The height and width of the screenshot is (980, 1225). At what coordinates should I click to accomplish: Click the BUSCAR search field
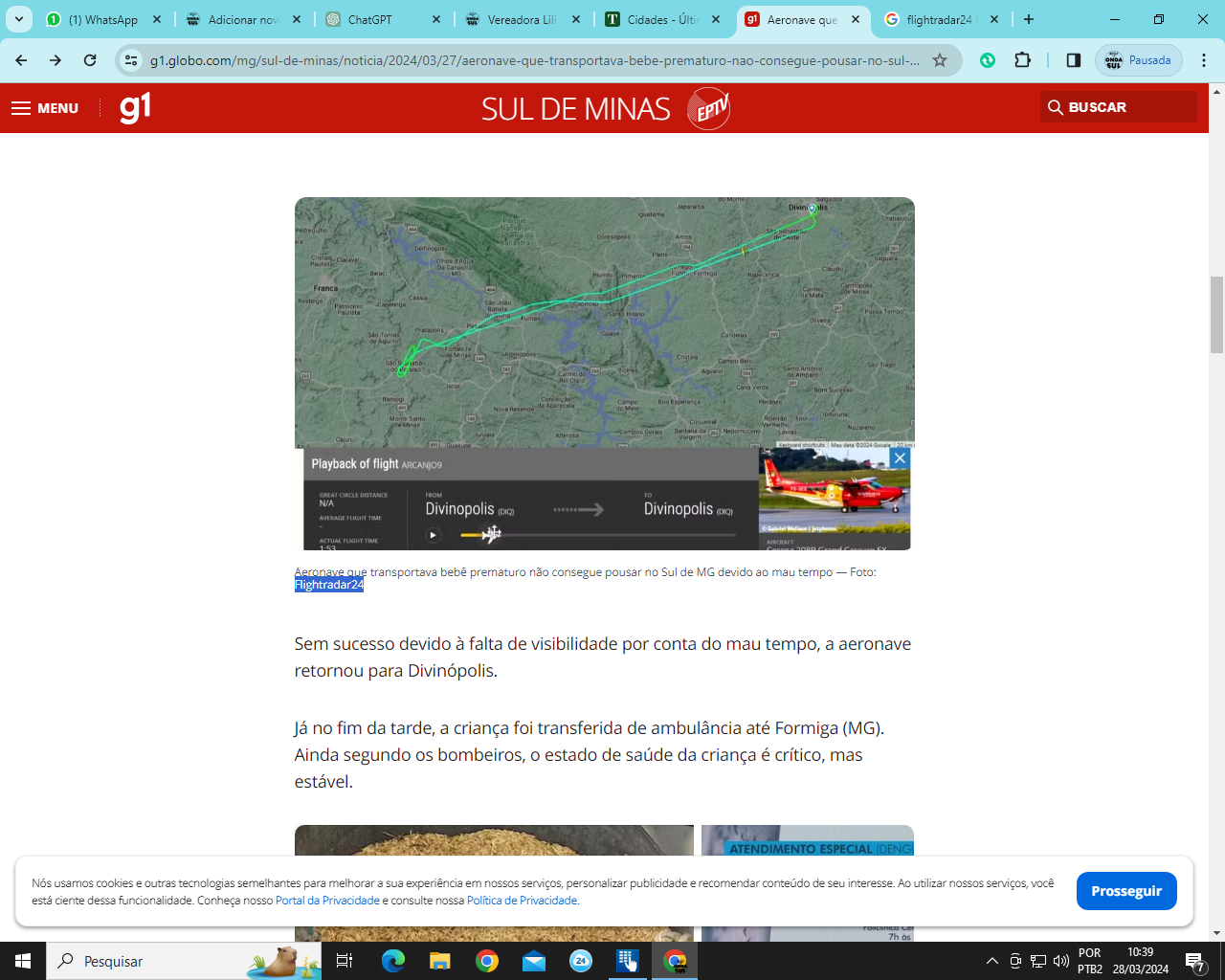tap(1118, 107)
